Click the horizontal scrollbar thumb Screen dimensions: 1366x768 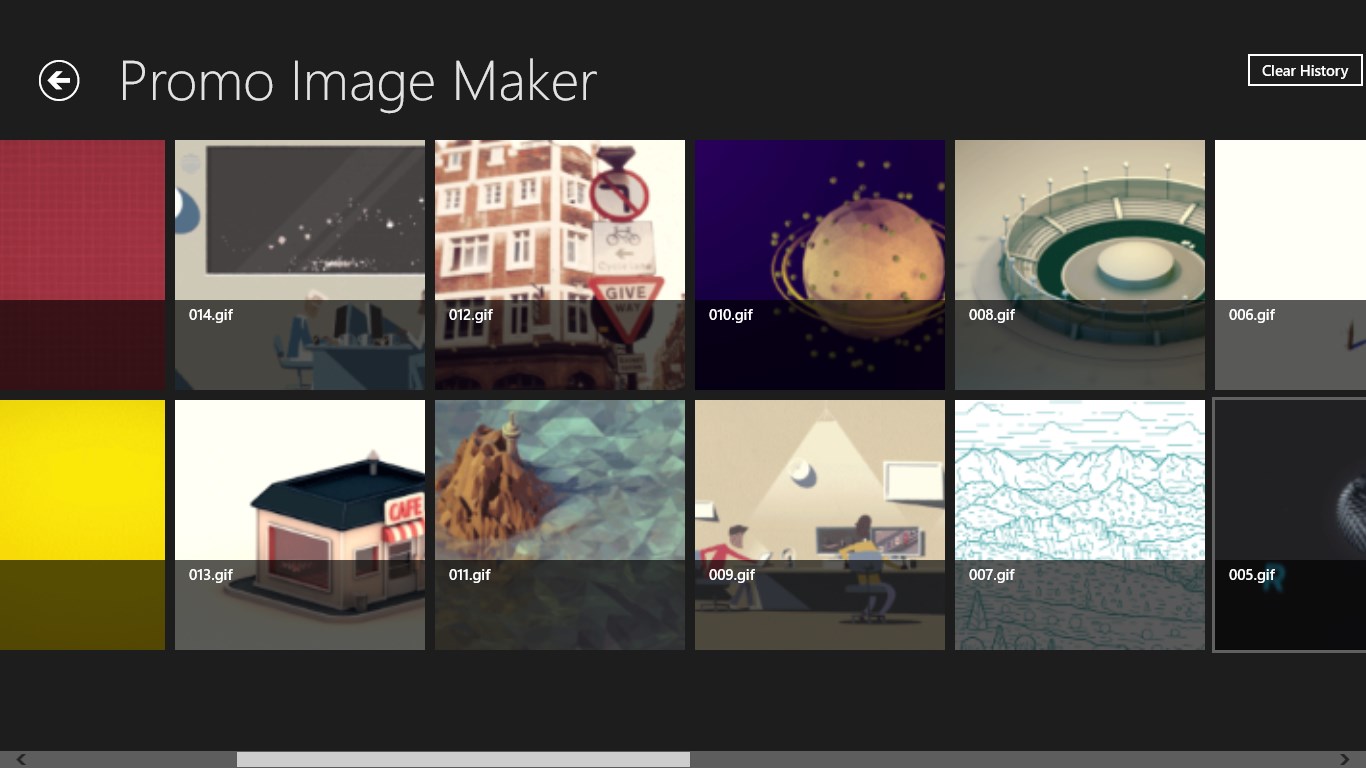[463, 760]
